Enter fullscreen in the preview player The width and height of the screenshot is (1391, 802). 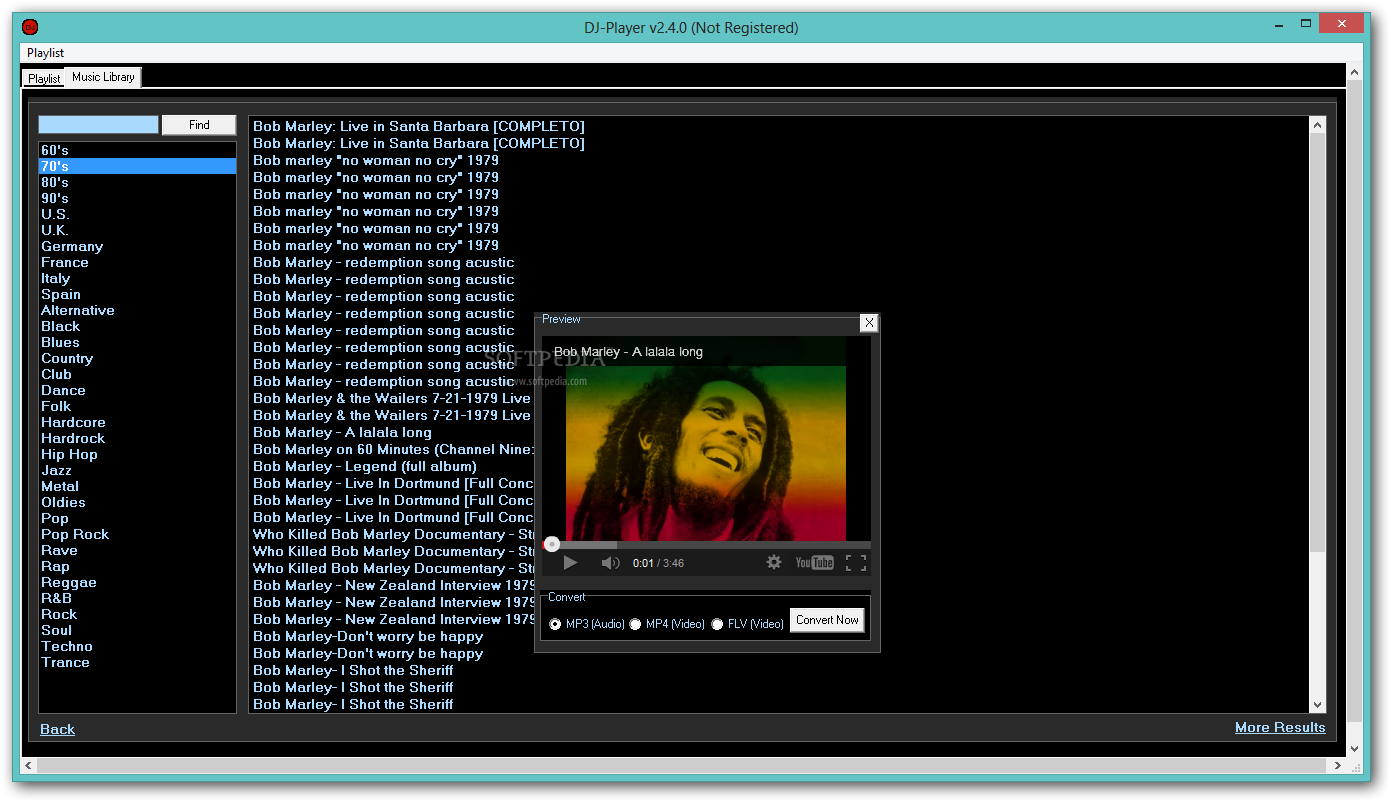tap(856, 563)
